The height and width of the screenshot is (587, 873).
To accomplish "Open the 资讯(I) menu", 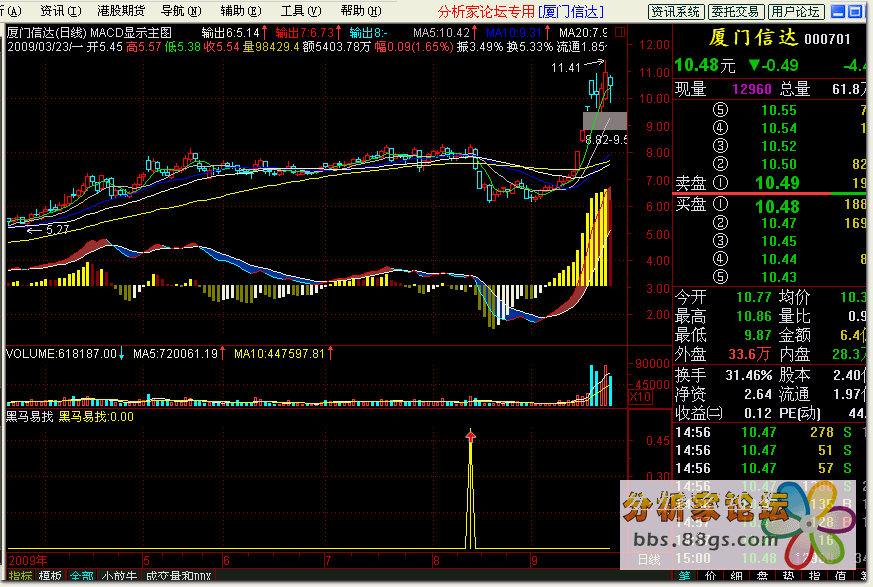I will pyautogui.click(x=60, y=11).
